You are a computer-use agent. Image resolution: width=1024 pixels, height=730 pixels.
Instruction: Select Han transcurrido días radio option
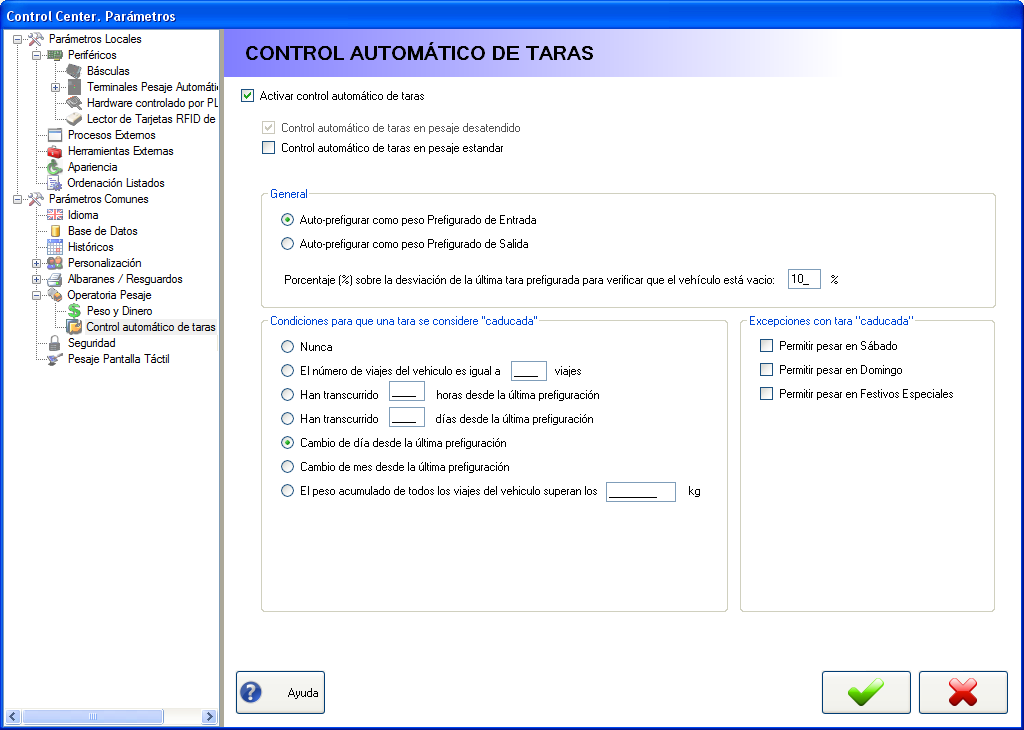(287, 419)
